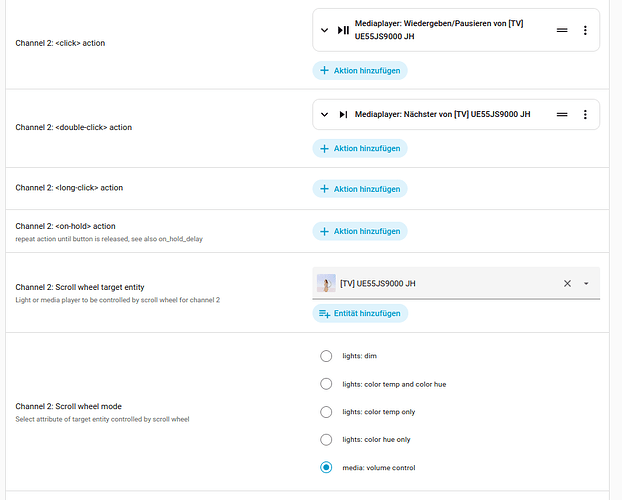Click the next-track icon in double-click action

point(343,114)
